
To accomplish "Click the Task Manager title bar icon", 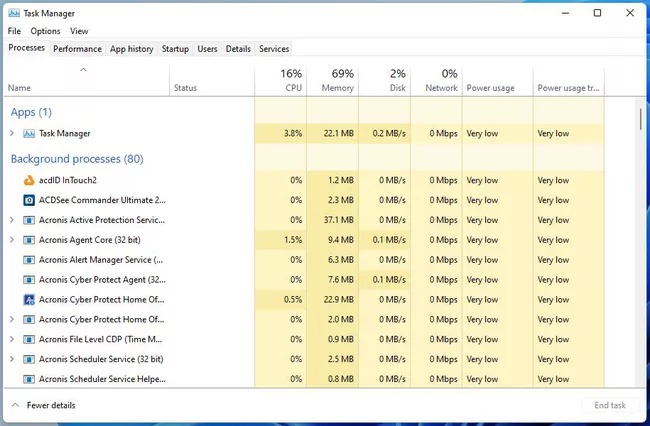I will (x=14, y=13).
